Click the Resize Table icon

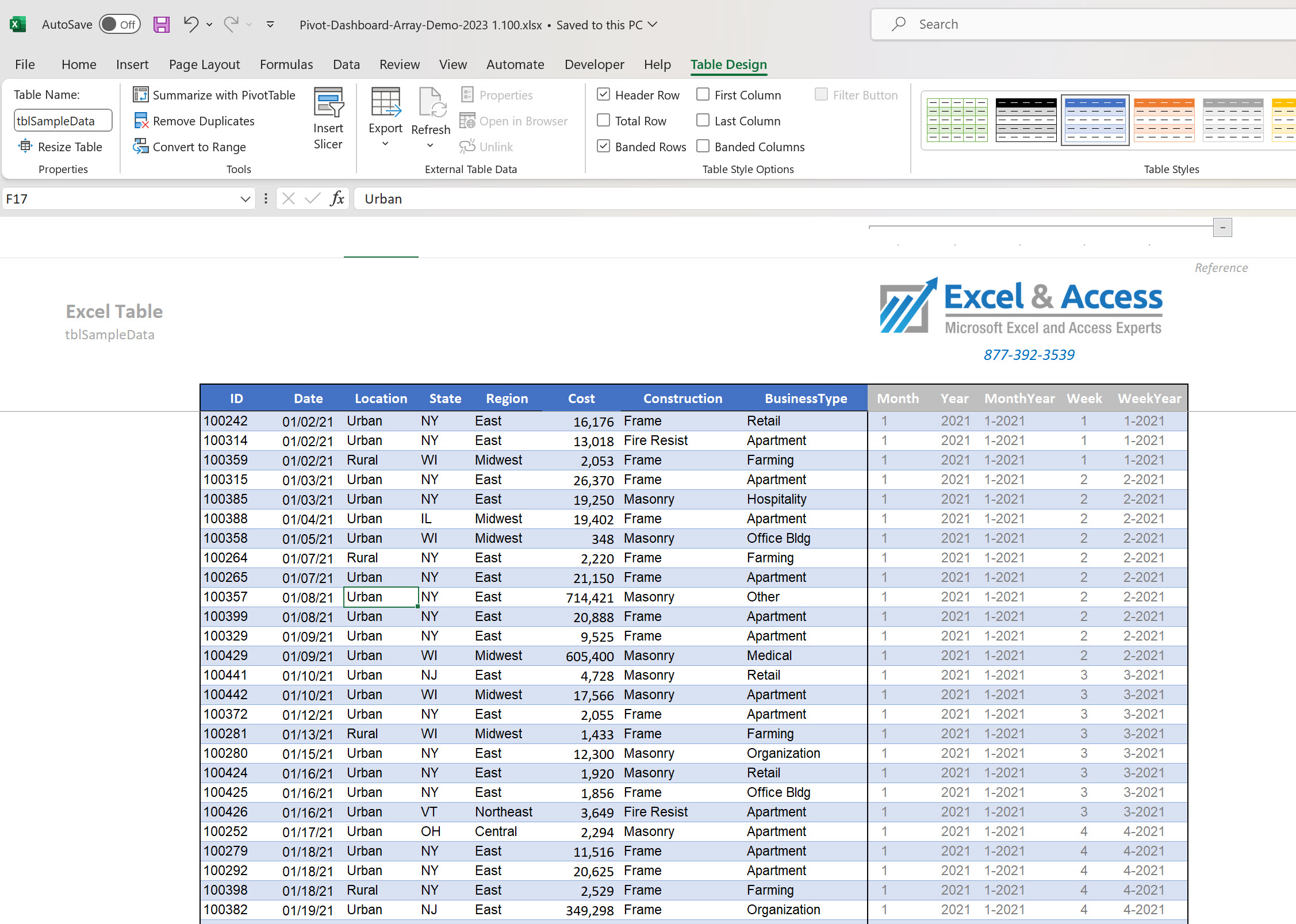click(25, 146)
